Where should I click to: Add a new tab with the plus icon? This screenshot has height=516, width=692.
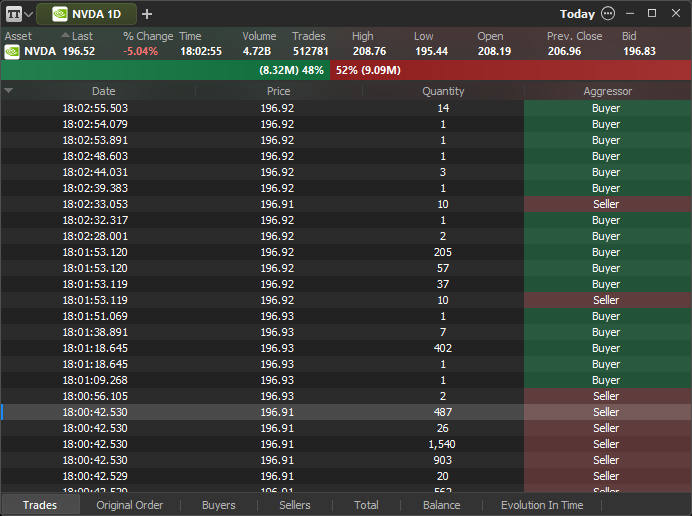147,14
